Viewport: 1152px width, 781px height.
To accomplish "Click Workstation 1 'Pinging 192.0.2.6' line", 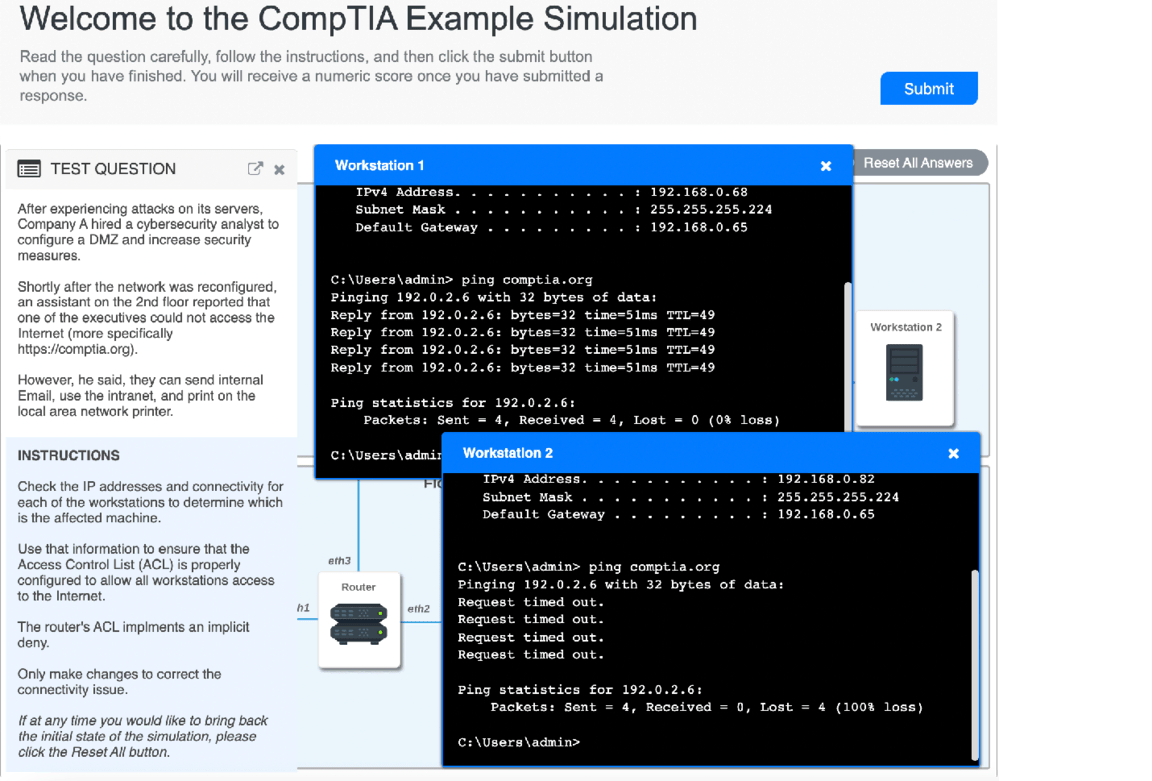I will [494, 298].
